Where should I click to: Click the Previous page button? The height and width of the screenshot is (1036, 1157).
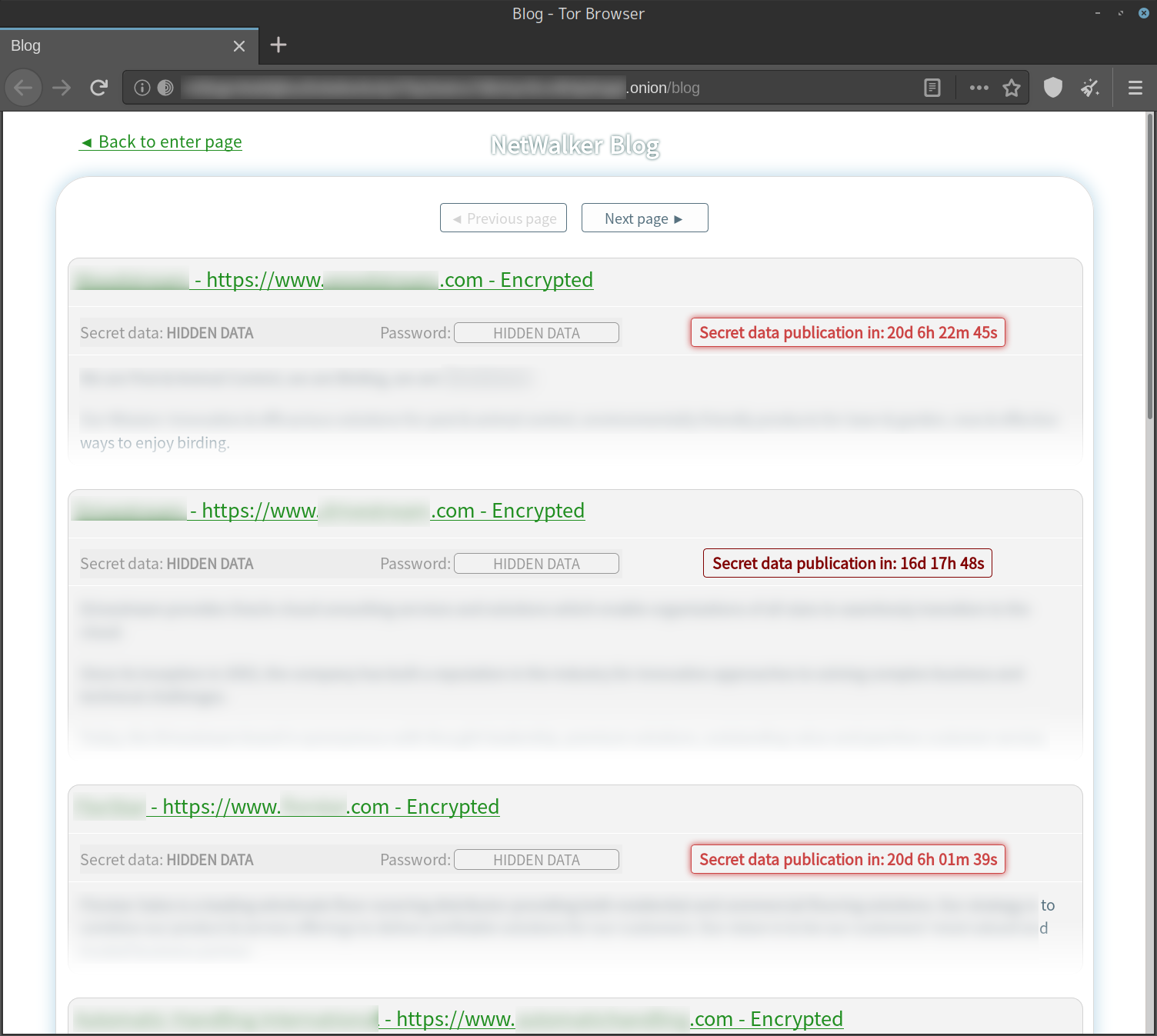click(503, 218)
